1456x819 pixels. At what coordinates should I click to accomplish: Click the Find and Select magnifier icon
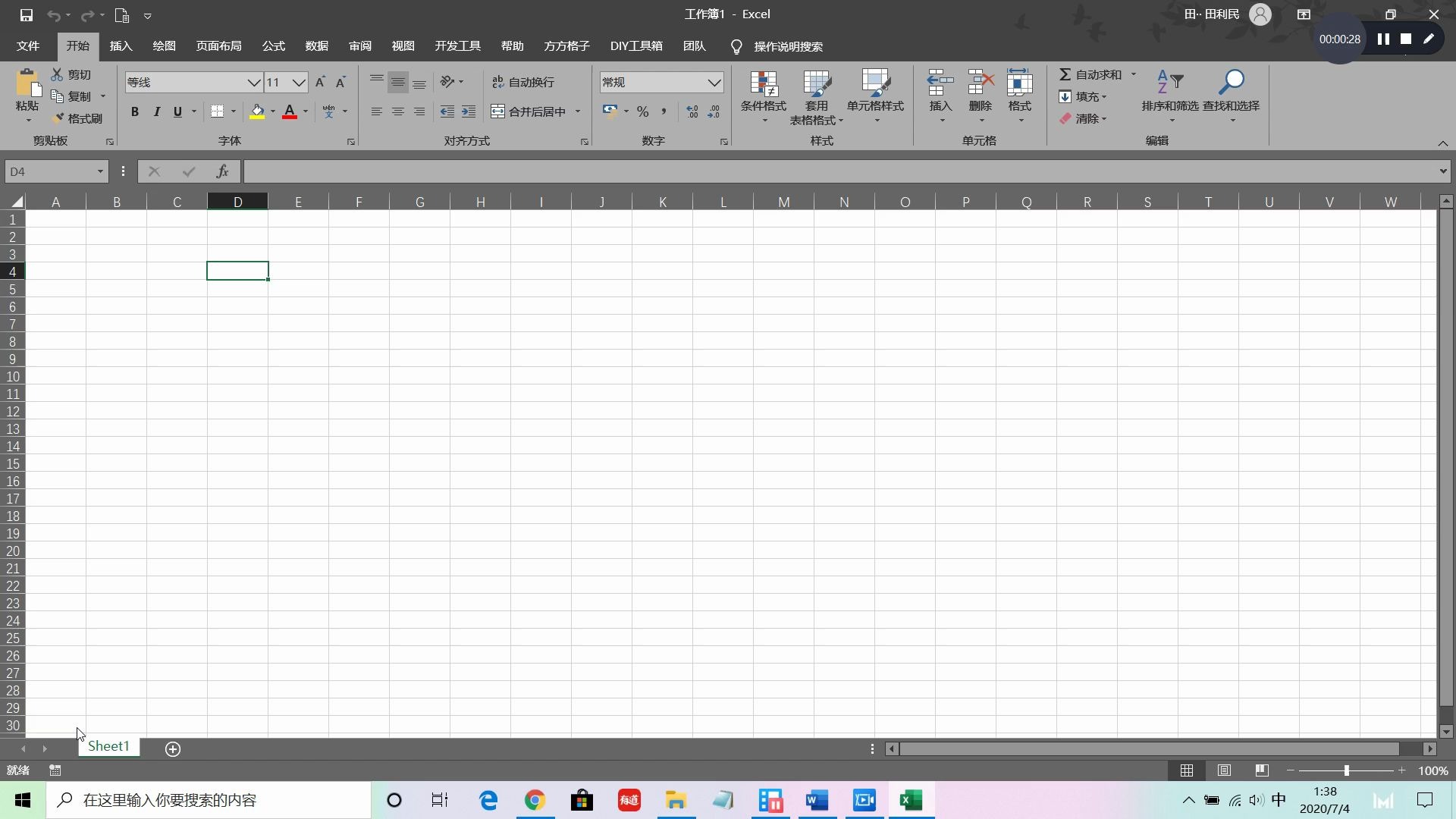1232,82
